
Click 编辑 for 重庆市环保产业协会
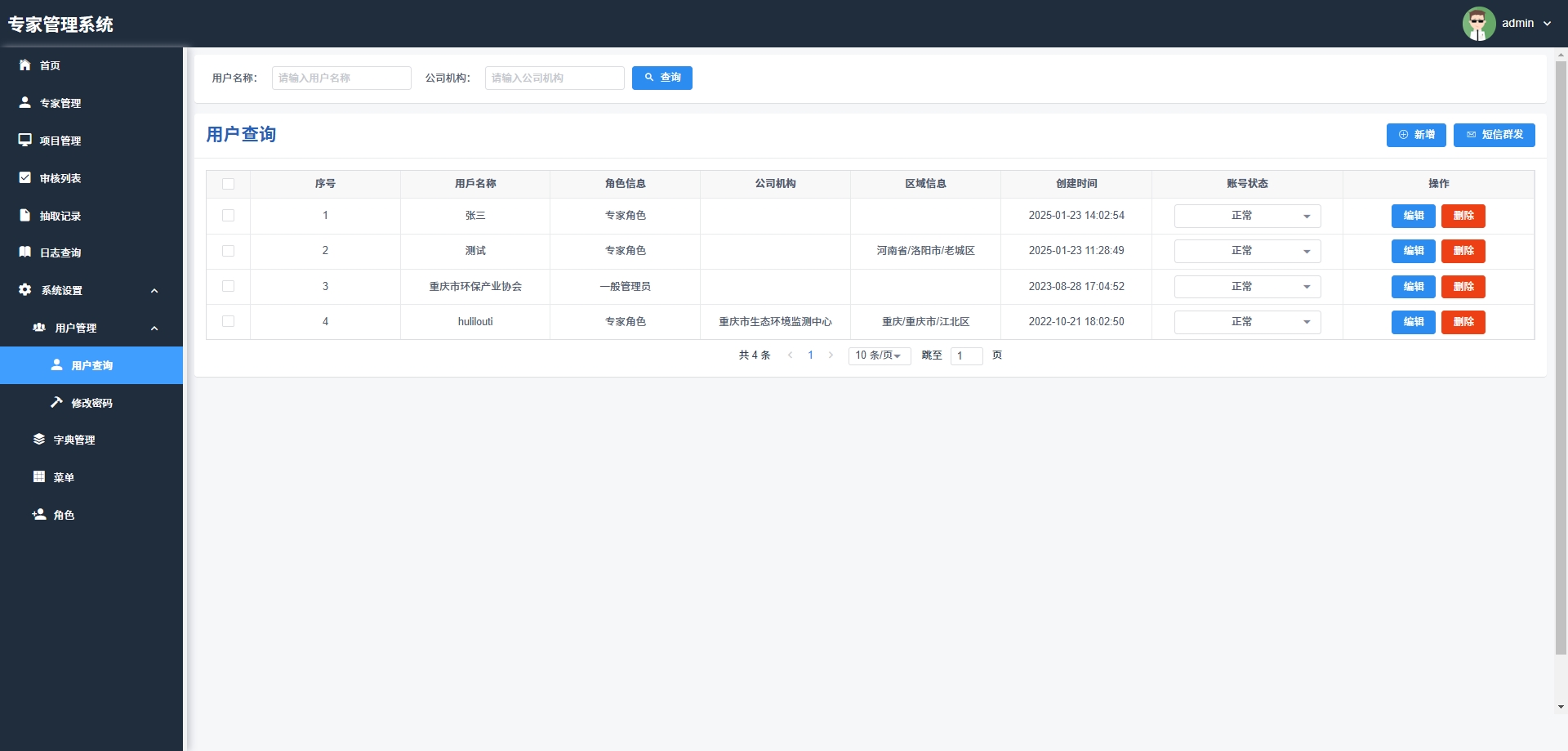pos(1413,287)
